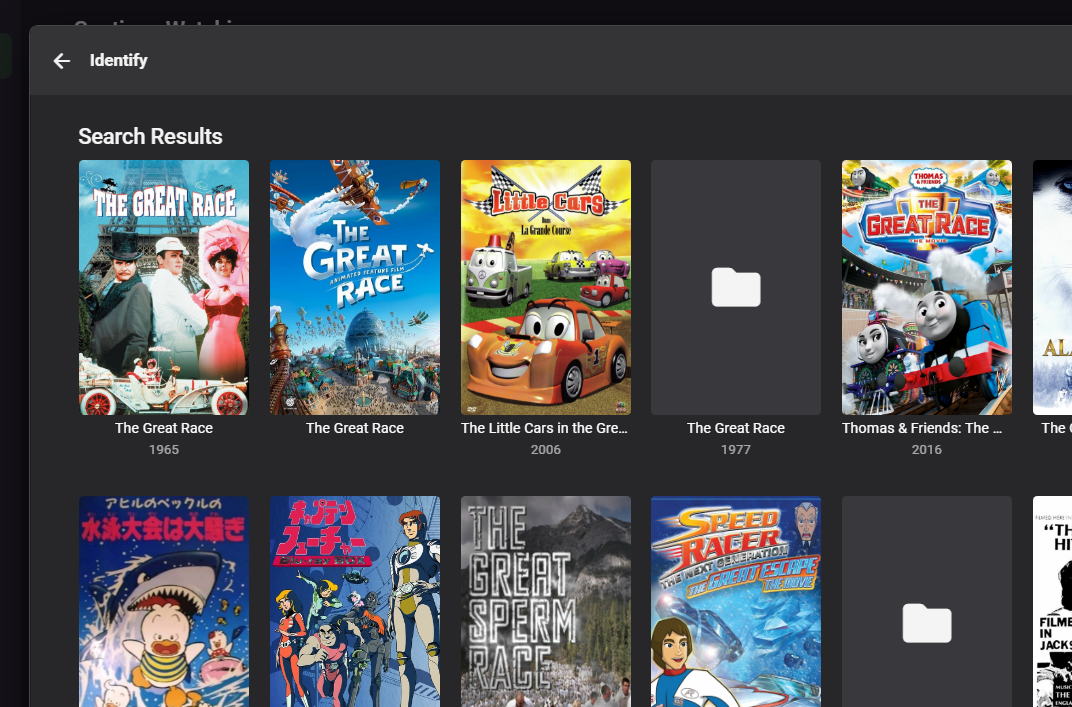Click animated The Great Race title without year
Image resolution: width=1072 pixels, height=707 pixels.
point(355,428)
